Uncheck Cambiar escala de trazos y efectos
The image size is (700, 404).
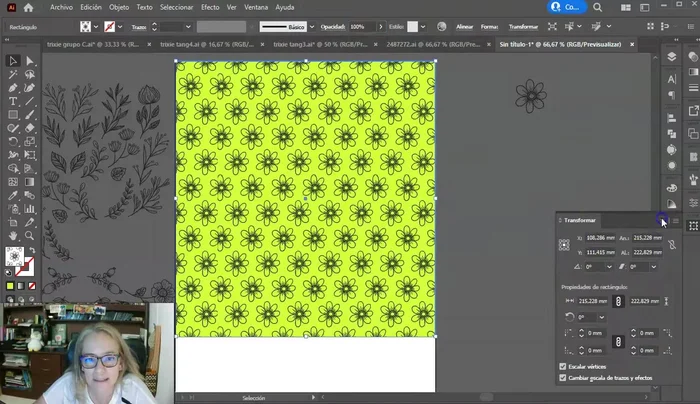point(562,378)
